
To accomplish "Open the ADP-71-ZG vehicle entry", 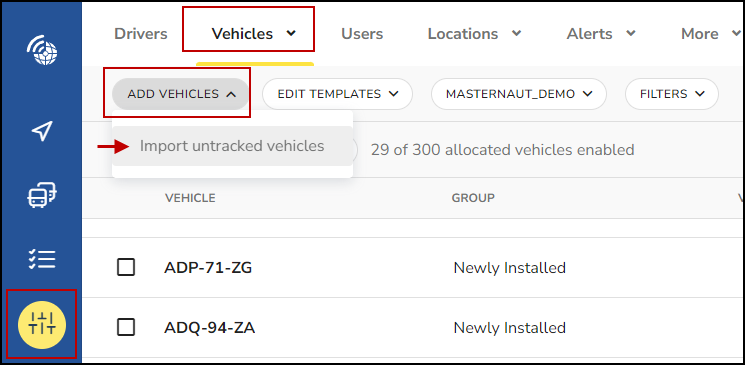I will 208,268.
